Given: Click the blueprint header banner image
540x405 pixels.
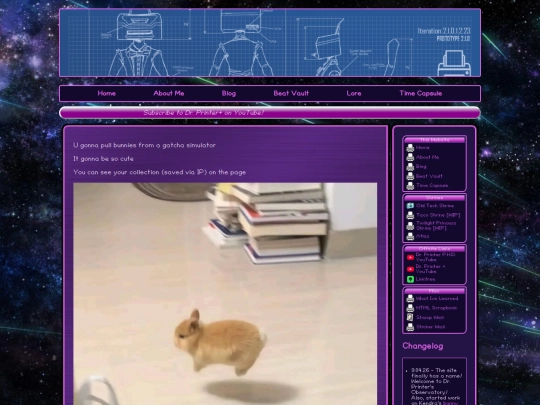Looking at the screenshot, I should (270, 42).
